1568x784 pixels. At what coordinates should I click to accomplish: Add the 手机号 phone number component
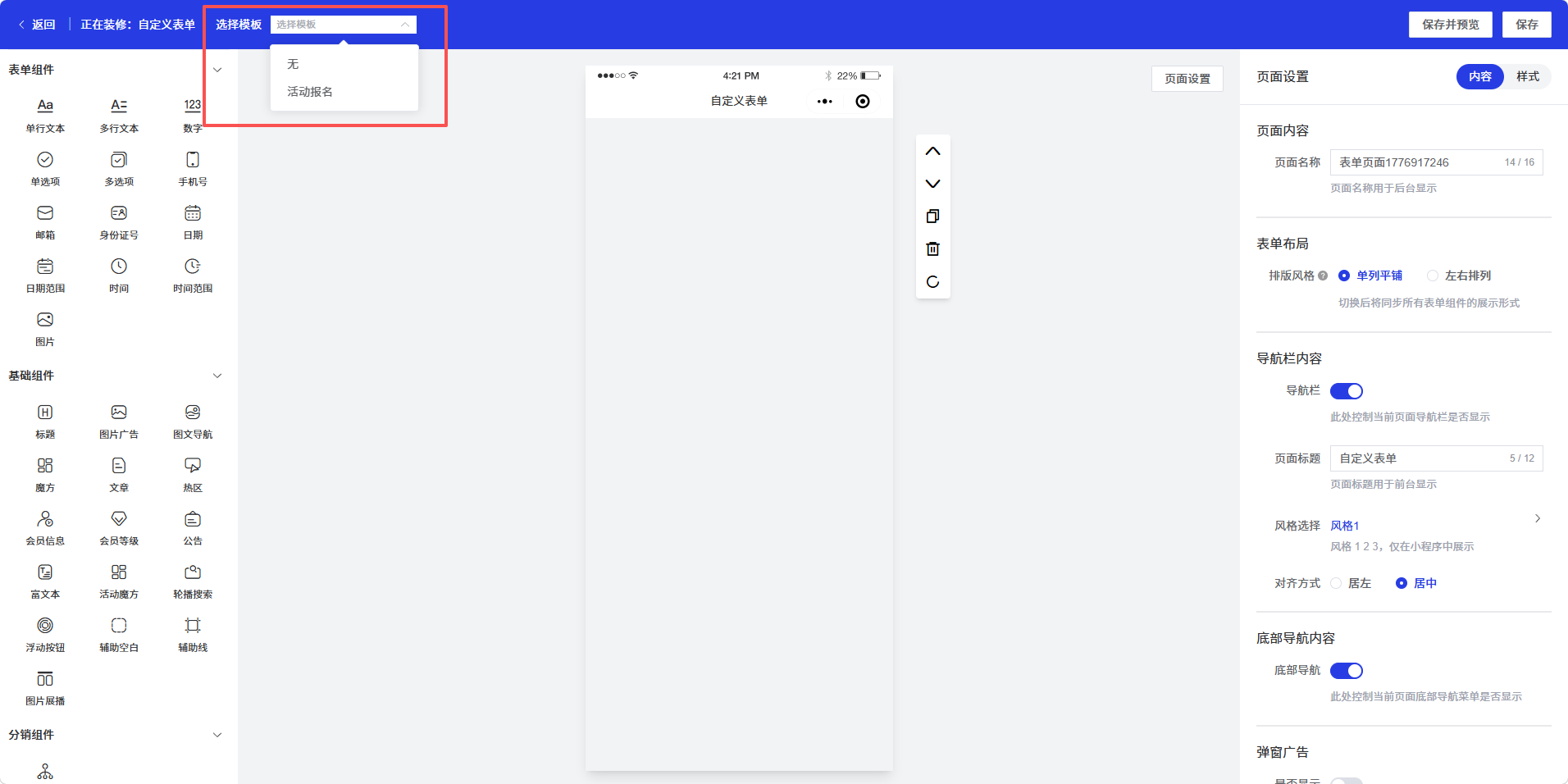click(x=193, y=169)
